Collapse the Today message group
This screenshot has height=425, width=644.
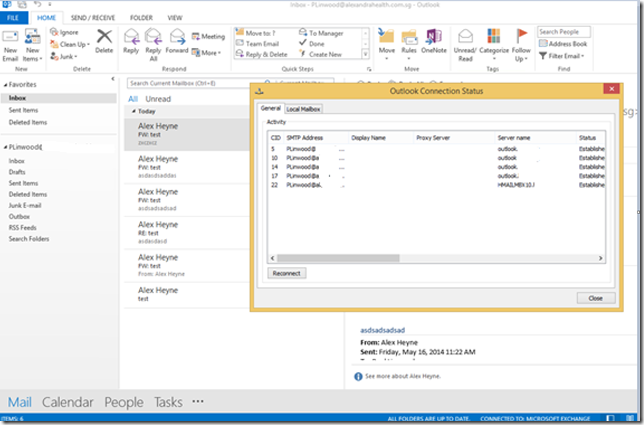pos(133,111)
